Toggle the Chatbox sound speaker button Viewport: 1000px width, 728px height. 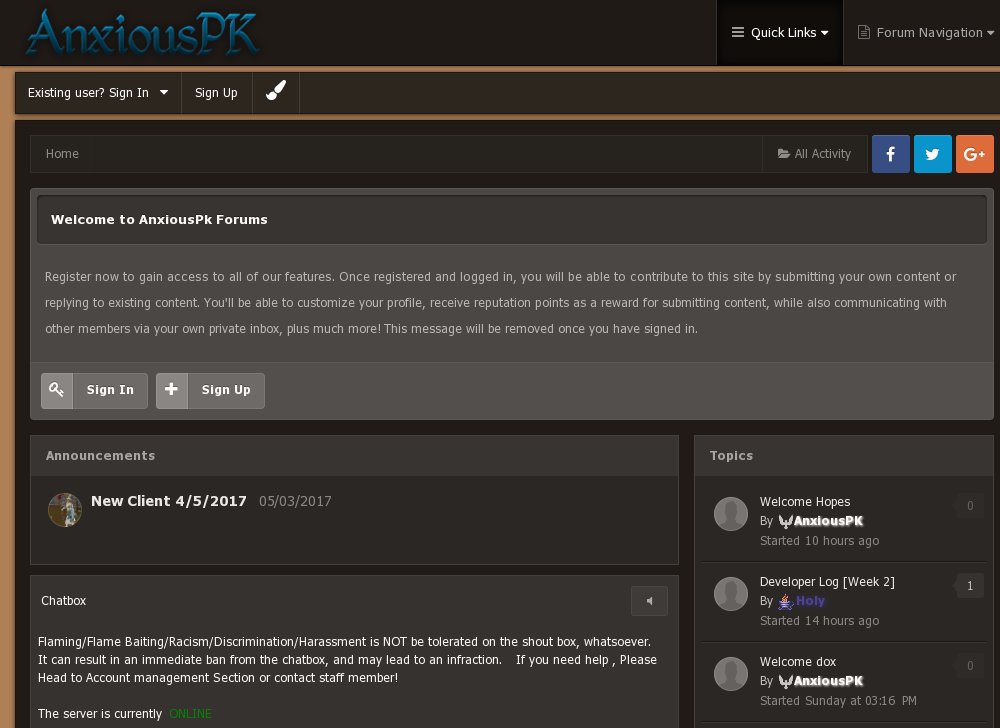pos(649,601)
